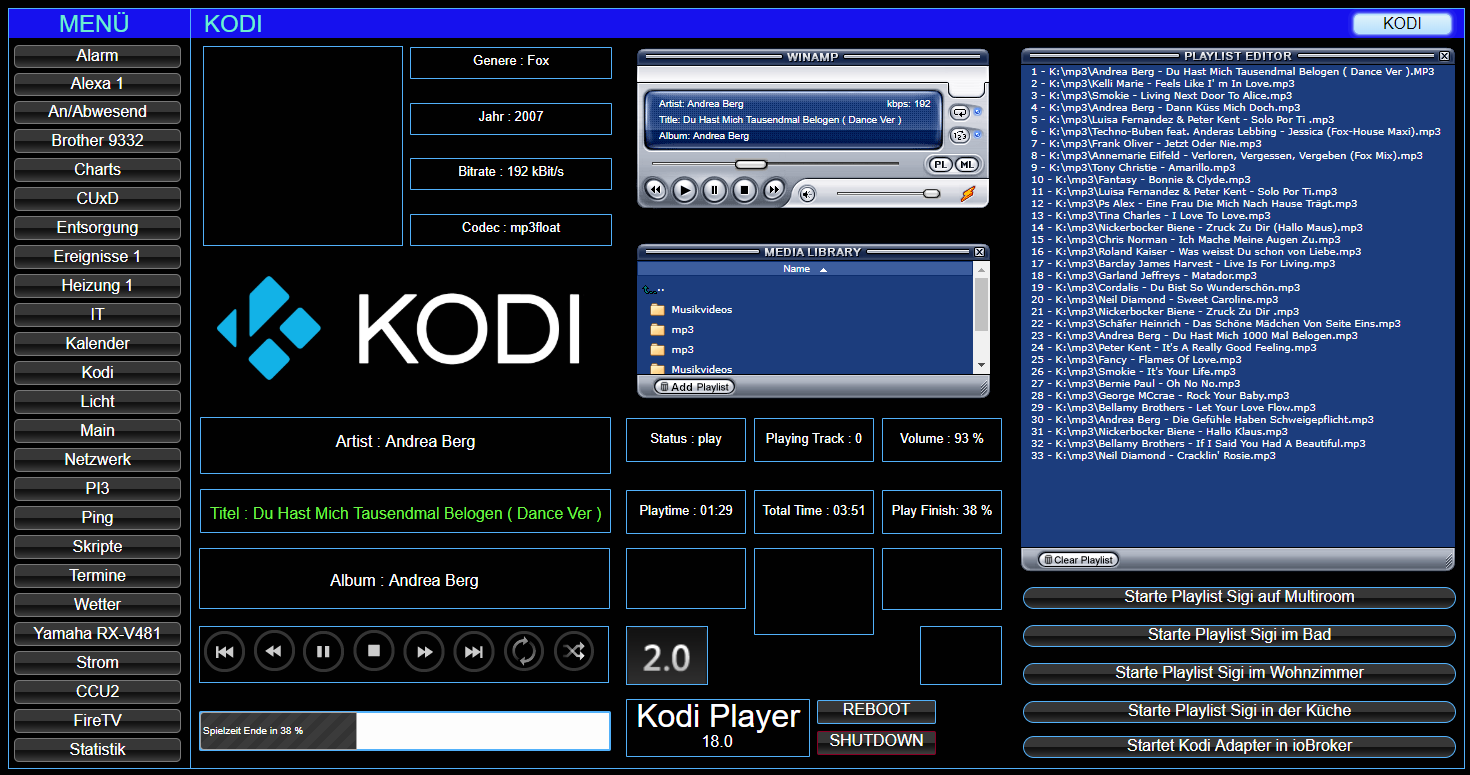Image resolution: width=1470 pixels, height=775 pixels.
Task: Toggle Winamp shuffle 123 button
Action: point(960,135)
